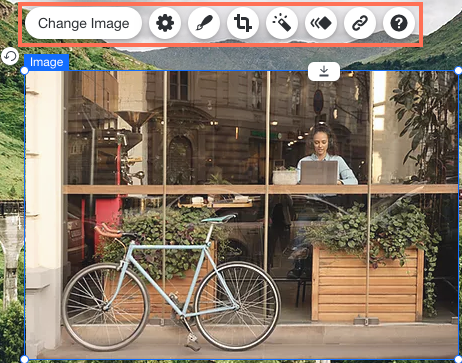Open the animation diamond icon
This screenshot has width=462, height=363.
(321, 23)
